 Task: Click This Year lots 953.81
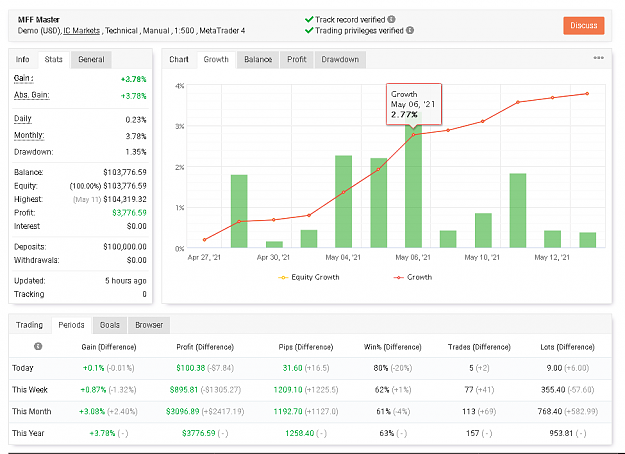pyautogui.click(x=561, y=433)
